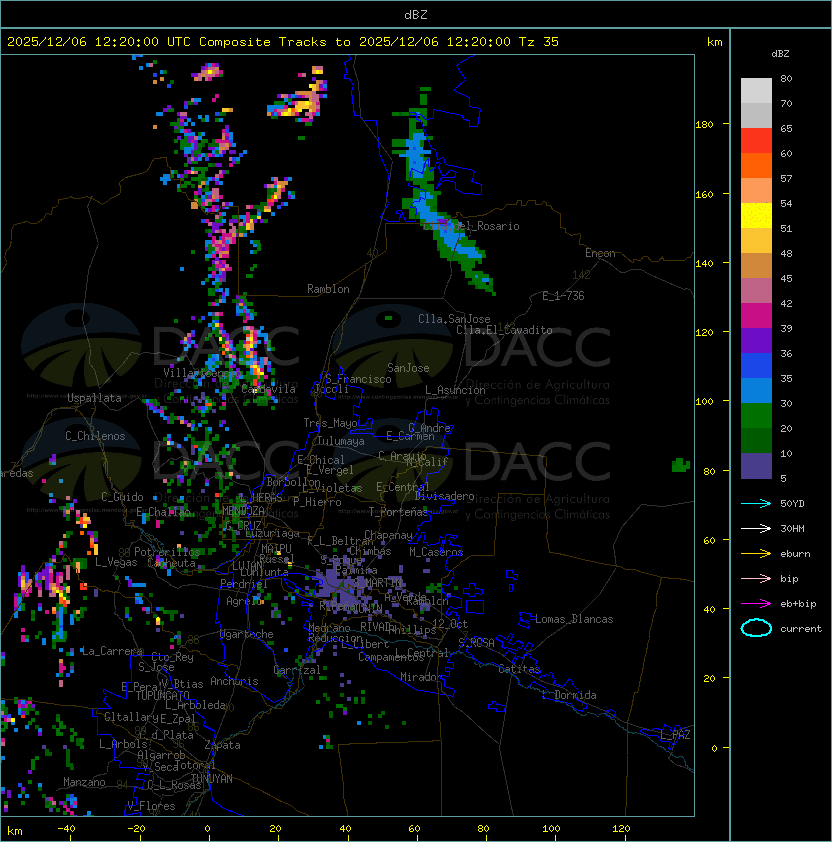Click the C_Chilenos place label
This screenshot has width=832, height=842.
tap(95, 436)
